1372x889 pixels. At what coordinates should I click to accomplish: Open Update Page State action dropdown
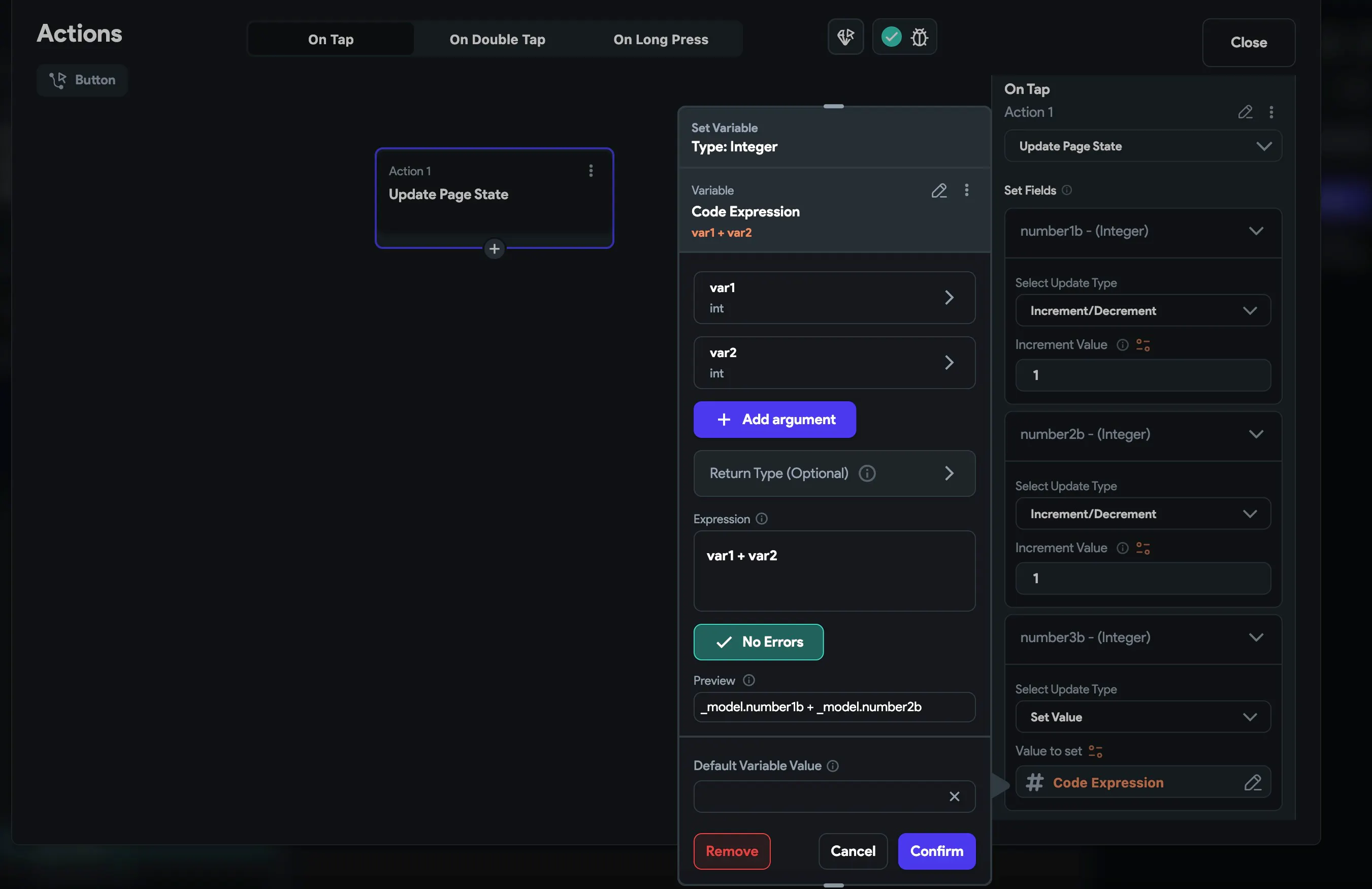(x=1142, y=146)
